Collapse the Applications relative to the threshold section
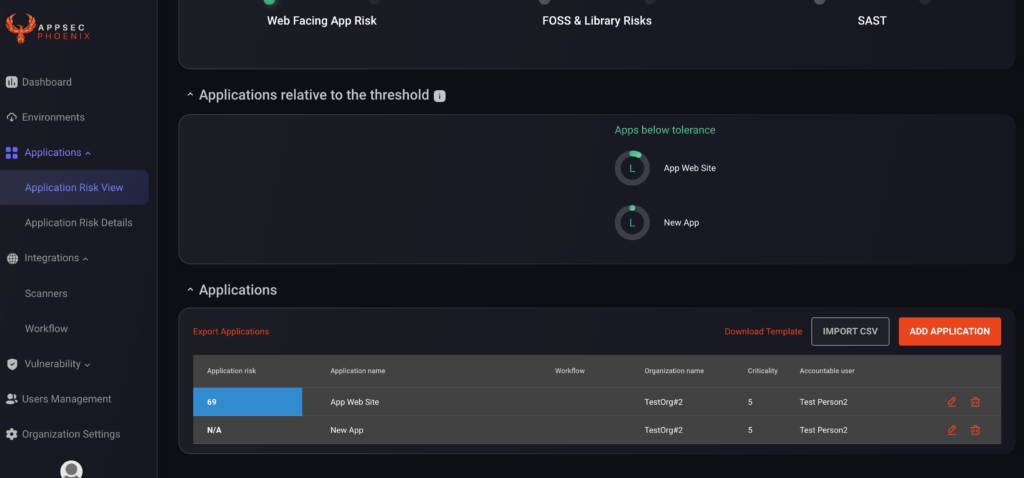 coord(190,95)
